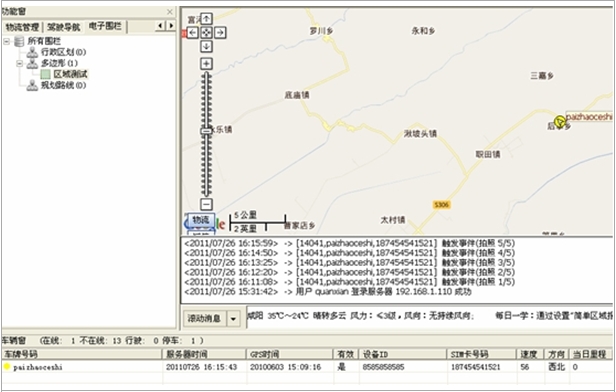Pan the map left with arrow
Viewport: 616px width, 392px height.
(x=192, y=33)
